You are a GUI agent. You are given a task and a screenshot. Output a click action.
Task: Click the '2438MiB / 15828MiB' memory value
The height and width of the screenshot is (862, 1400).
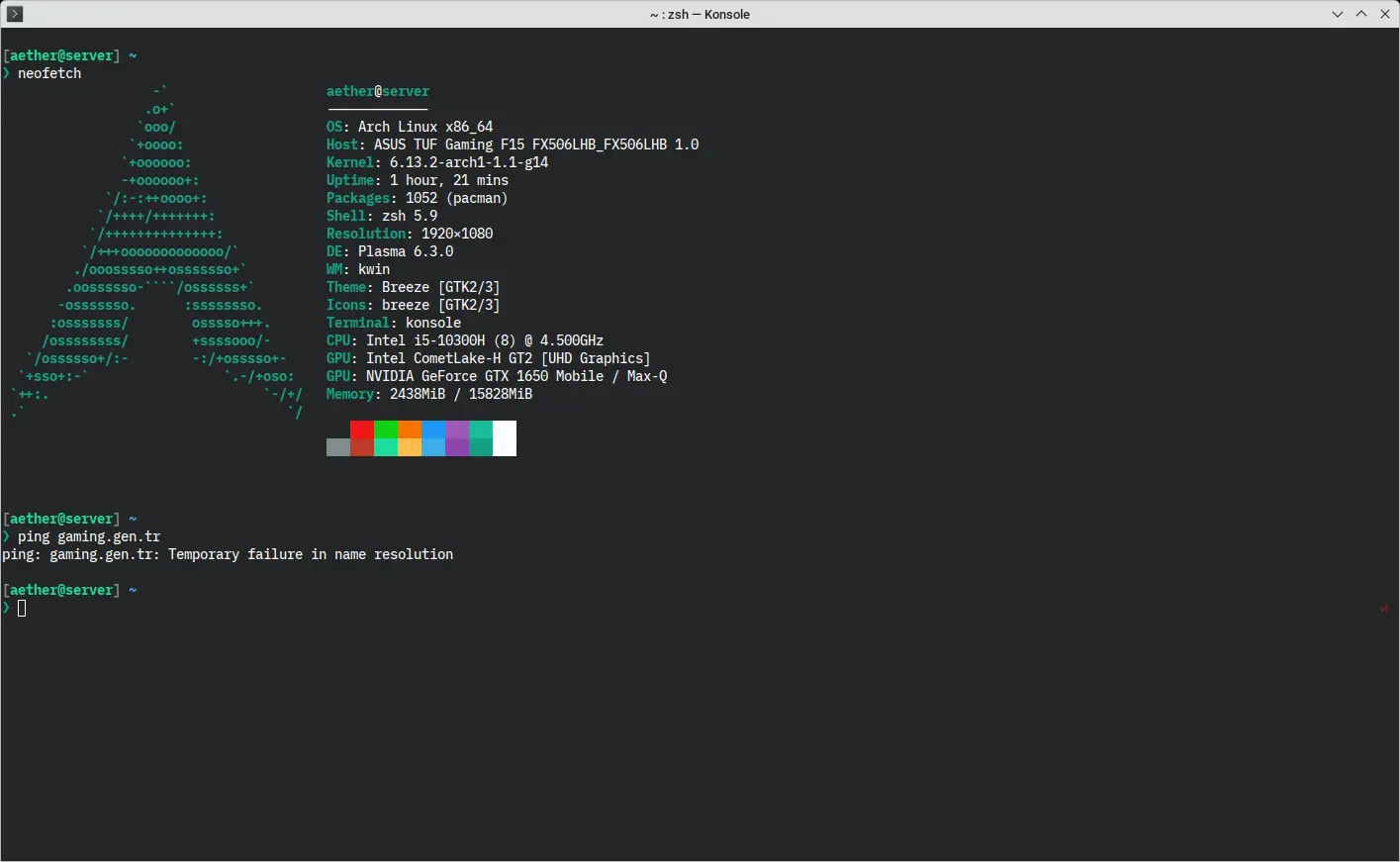[x=461, y=394]
